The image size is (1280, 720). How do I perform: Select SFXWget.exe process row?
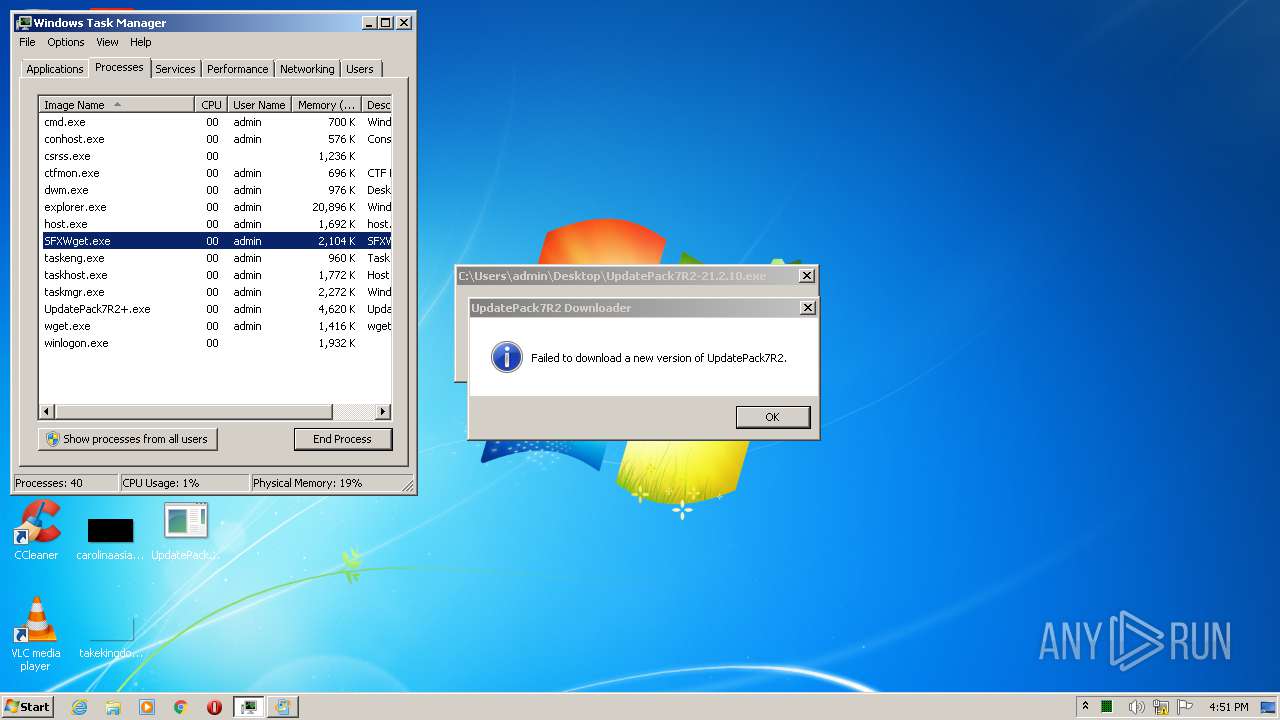click(215, 241)
